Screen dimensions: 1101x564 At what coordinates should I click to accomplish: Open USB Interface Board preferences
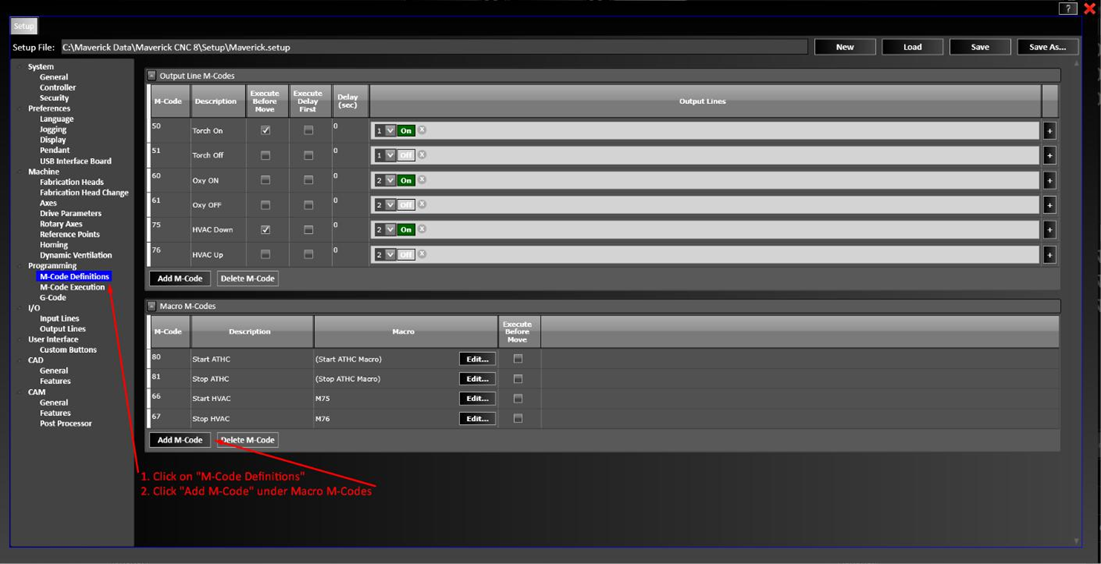pos(75,161)
